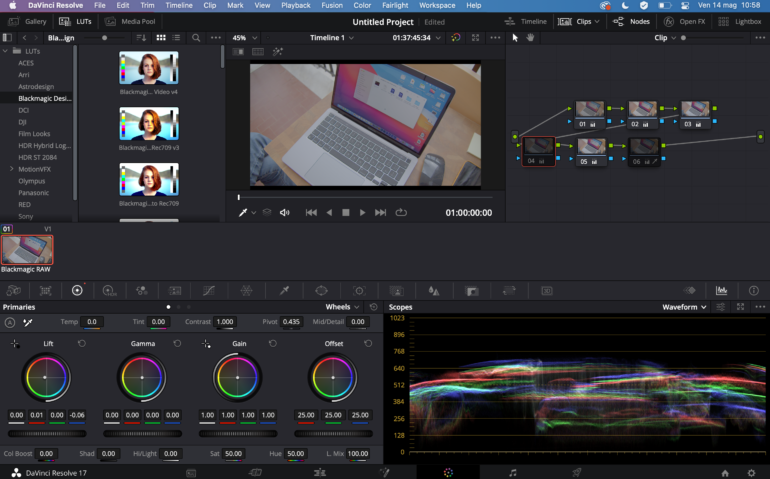Select the Color Wheels palette icon
This screenshot has width=770, height=479.
point(77,290)
